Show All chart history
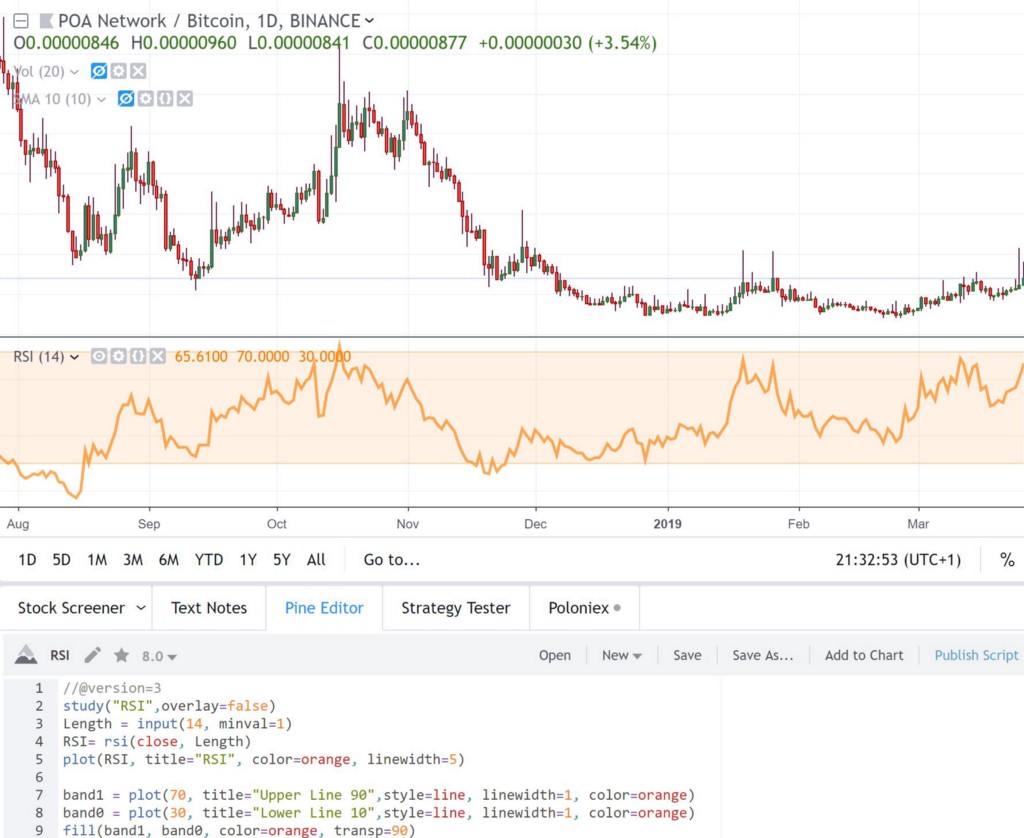1024x838 pixels. click(316, 560)
